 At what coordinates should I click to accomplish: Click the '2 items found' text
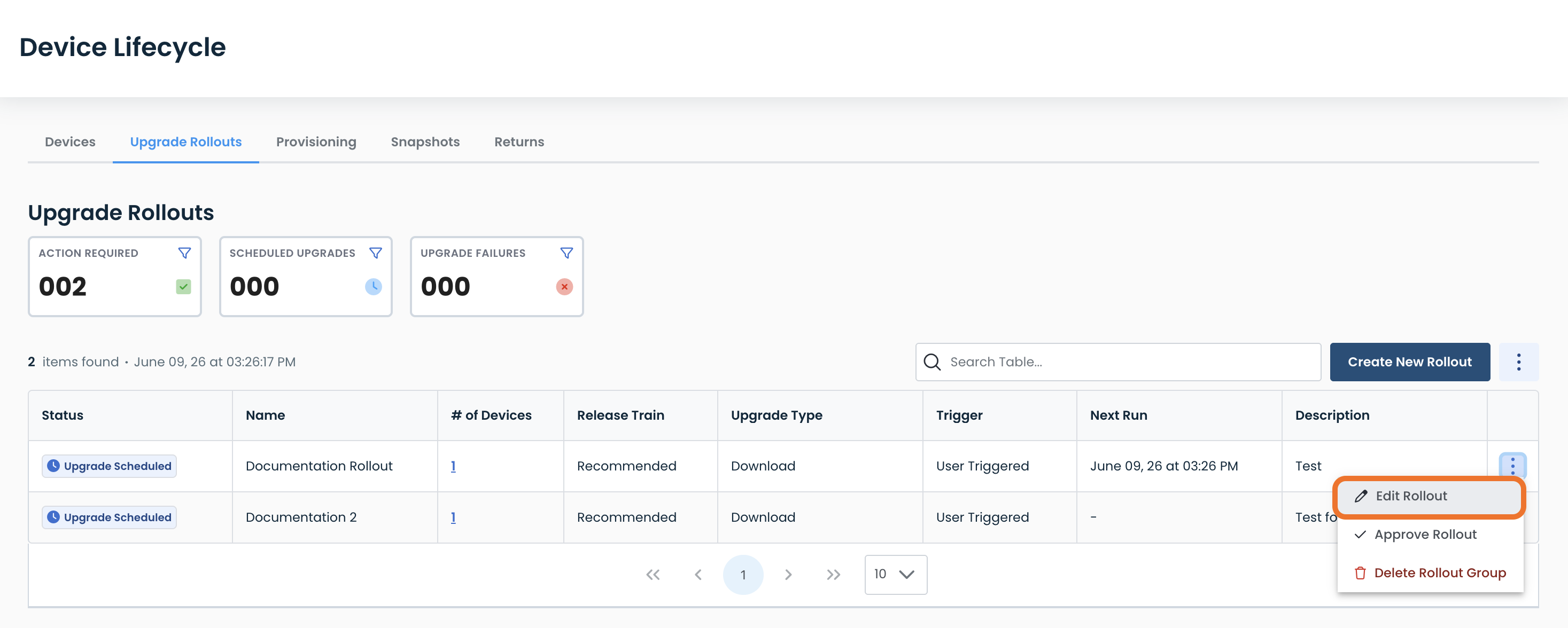point(73,362)
